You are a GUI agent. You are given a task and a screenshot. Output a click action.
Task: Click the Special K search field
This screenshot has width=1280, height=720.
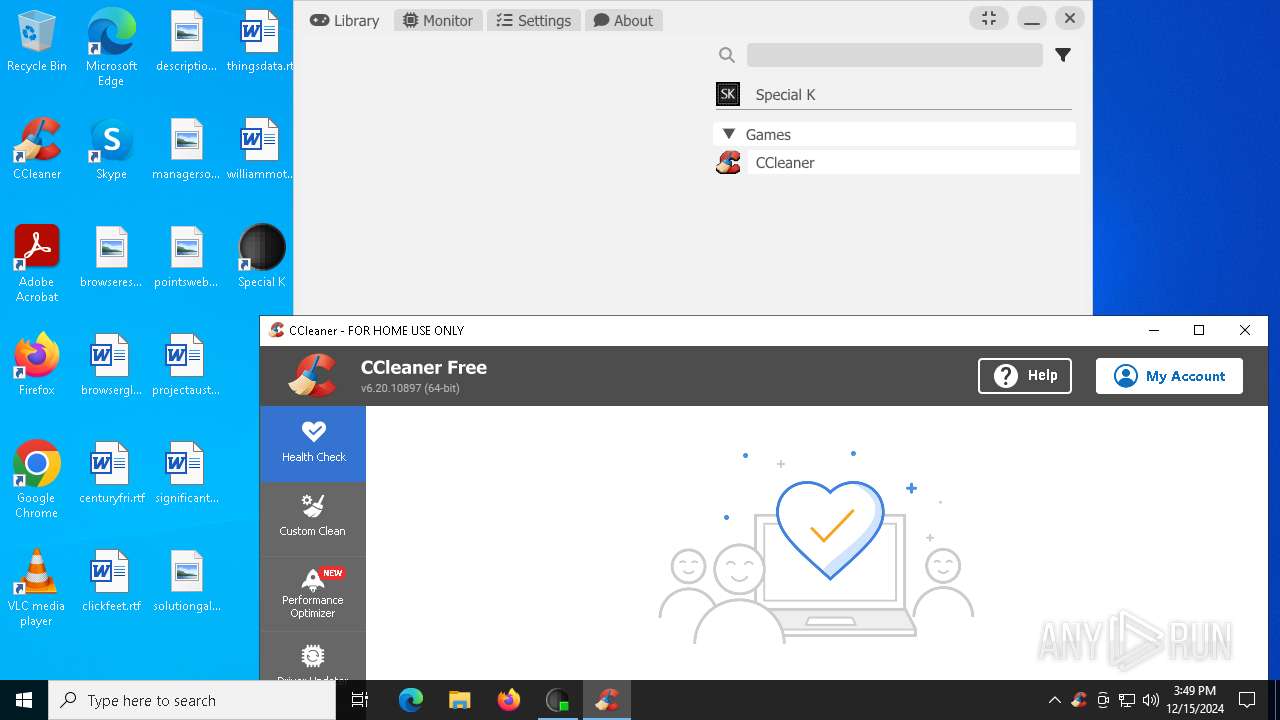coord(894,55)
